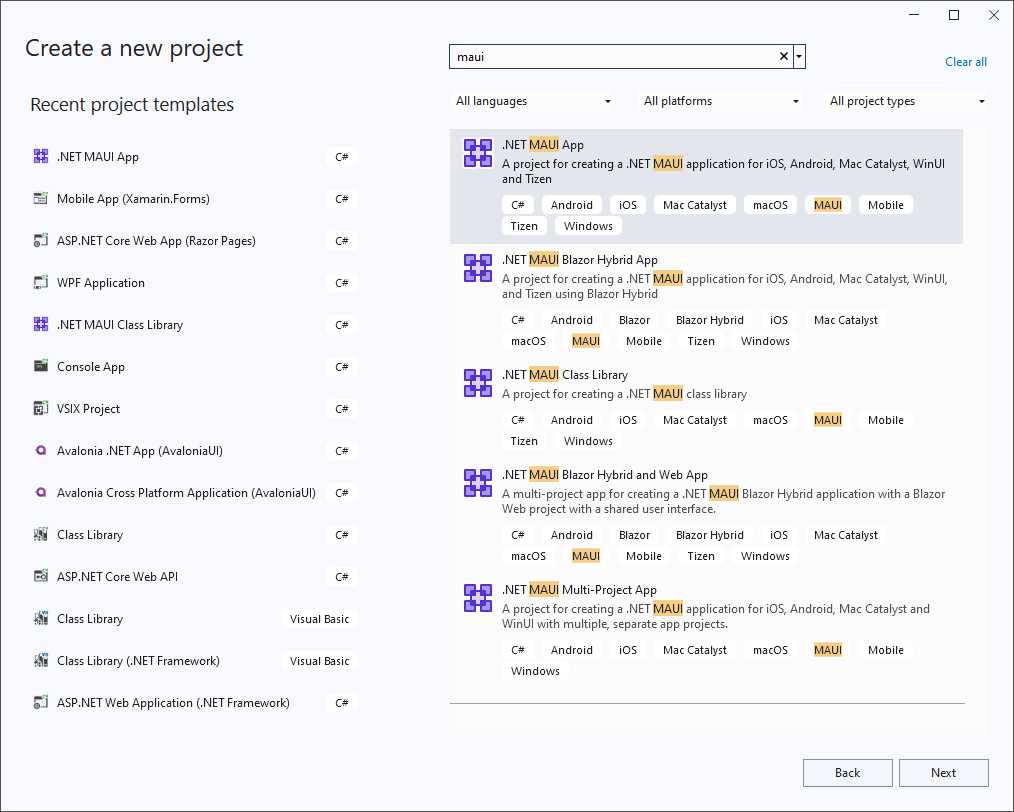This screenshot has width=1014, height=812.
Task: Click the Mac Catalyst tag under .NET MAUI App
Action: 695,205
